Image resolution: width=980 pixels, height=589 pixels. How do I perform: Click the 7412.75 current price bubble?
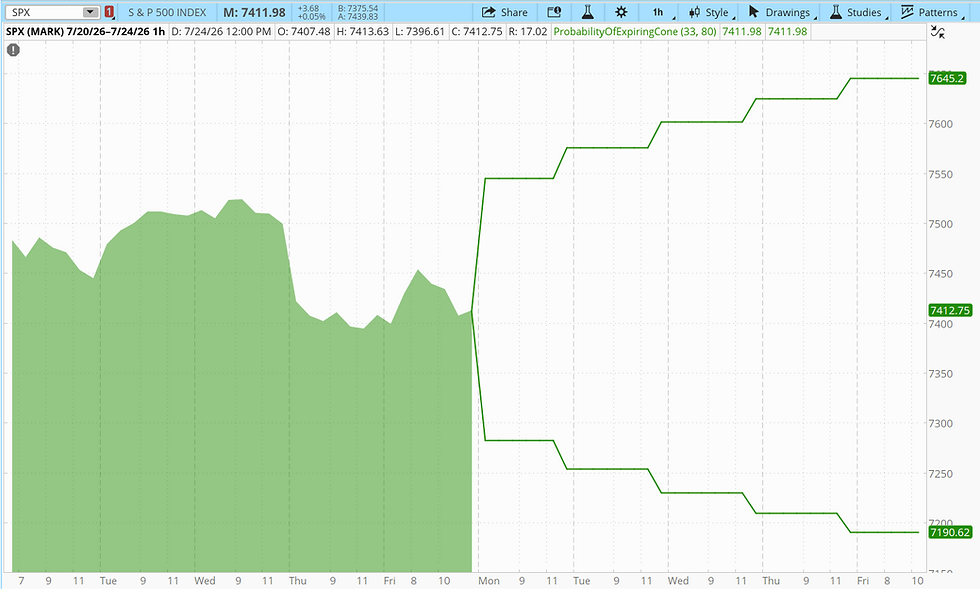tap(949, 310)
